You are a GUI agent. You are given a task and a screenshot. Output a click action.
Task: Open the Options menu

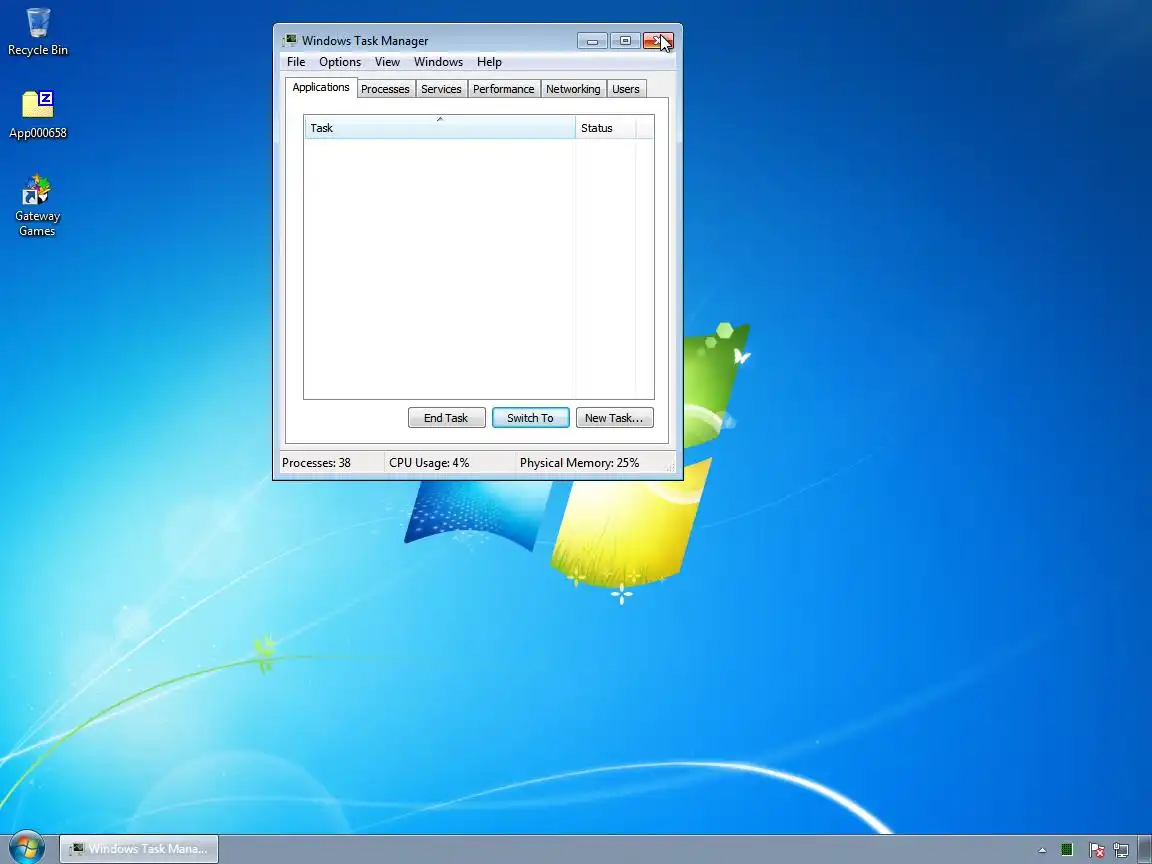point(340,62)
